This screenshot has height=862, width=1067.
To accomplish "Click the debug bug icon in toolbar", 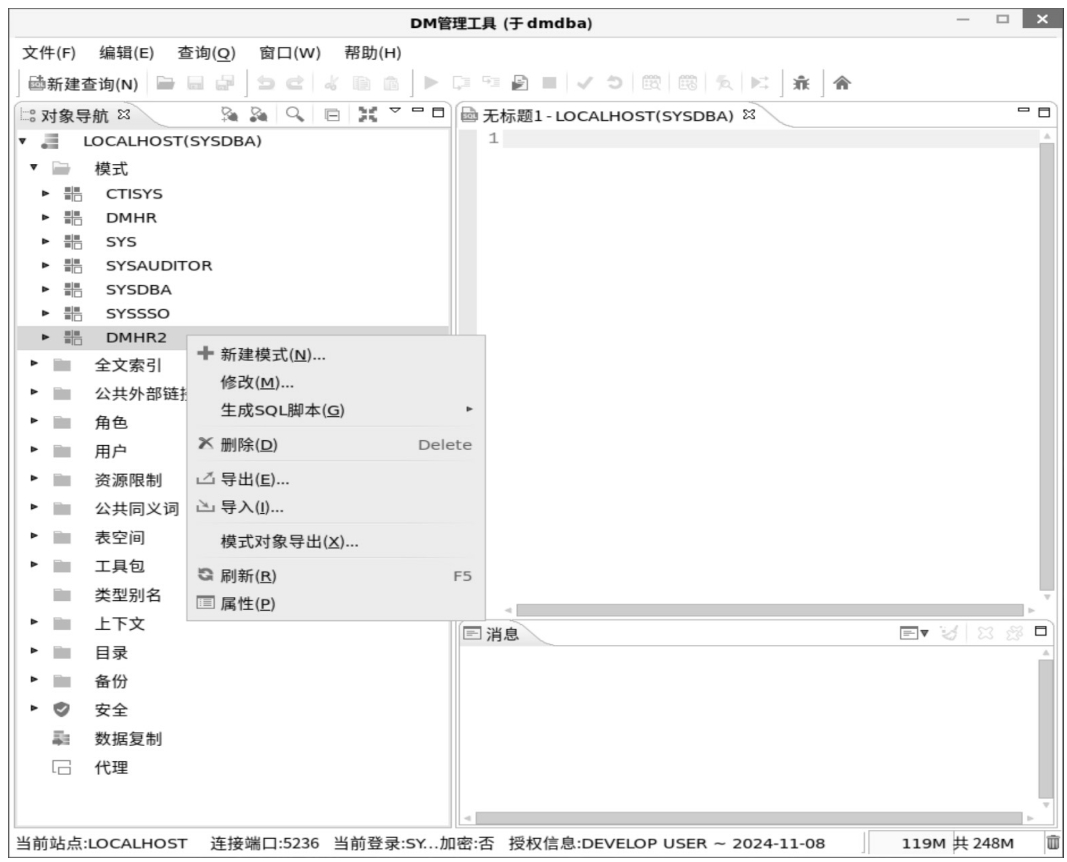I will coord(801,84).
